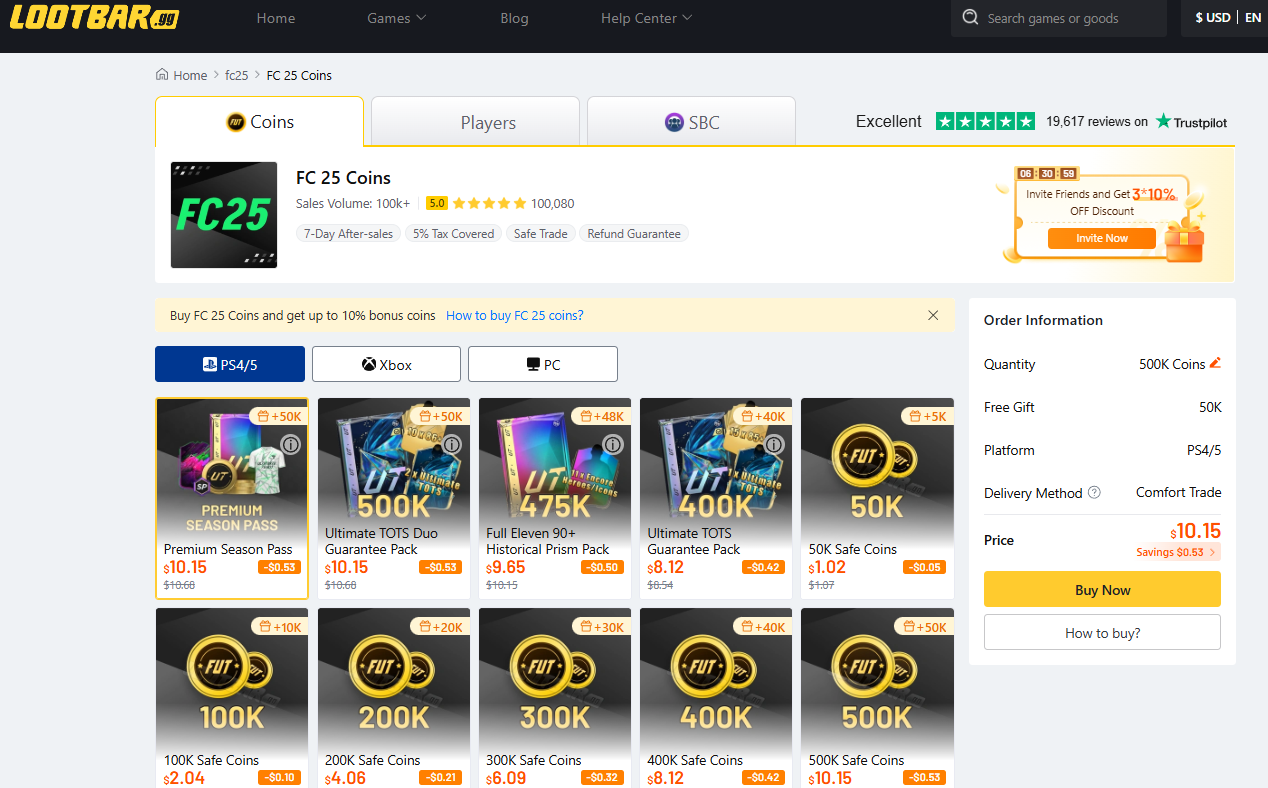This screenshot has height=788, width=1268.
Task: Select the 100K Safe Coins card
Action: (x=232, y=698)
